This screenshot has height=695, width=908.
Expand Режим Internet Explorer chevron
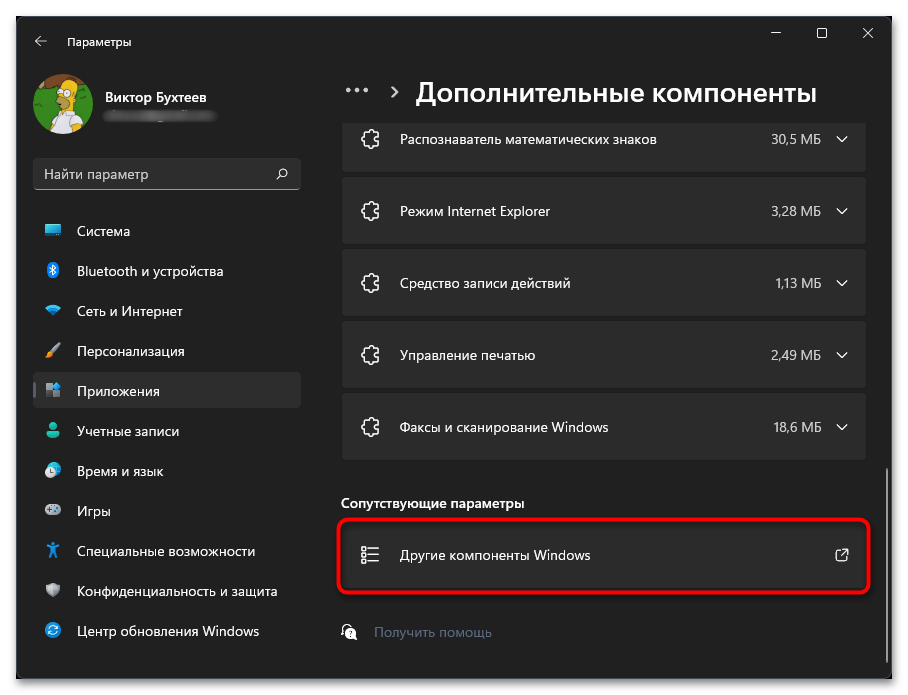click(842, 211)
